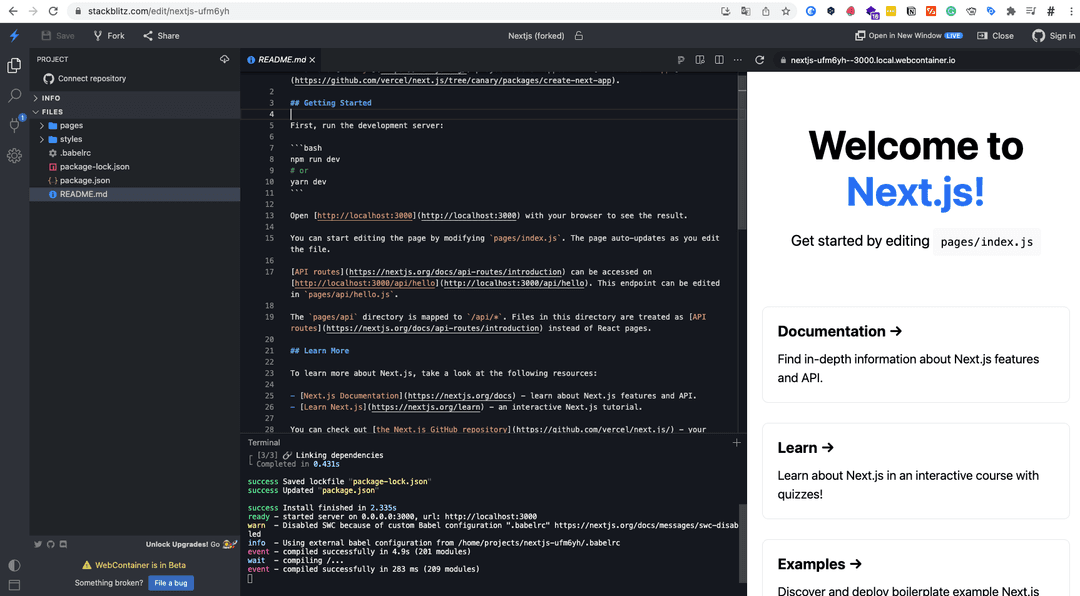Toggle the color theme contrast icon
This screenshot has width=1080, height=596.
14,566
